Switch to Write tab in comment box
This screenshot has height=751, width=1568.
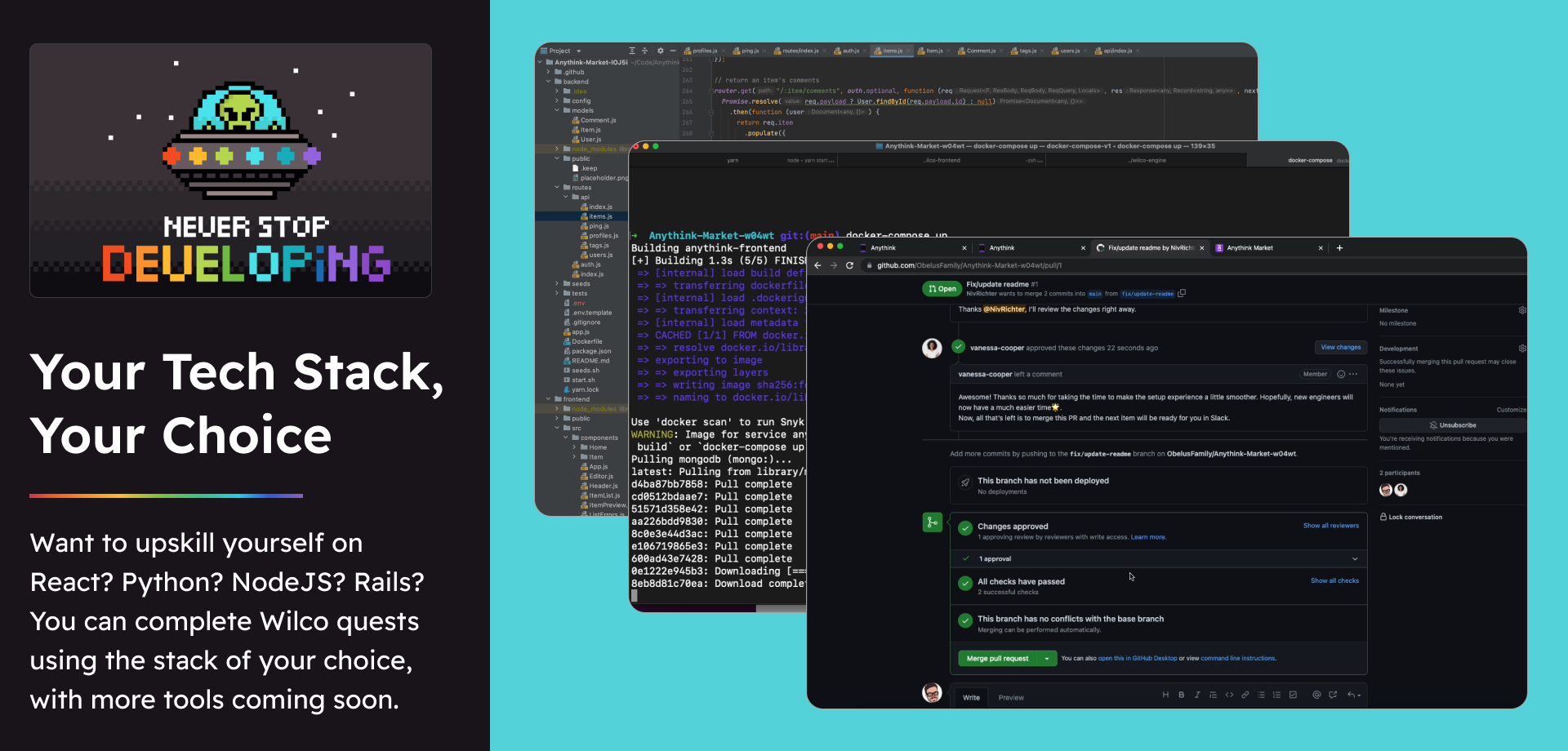(971, 697)
